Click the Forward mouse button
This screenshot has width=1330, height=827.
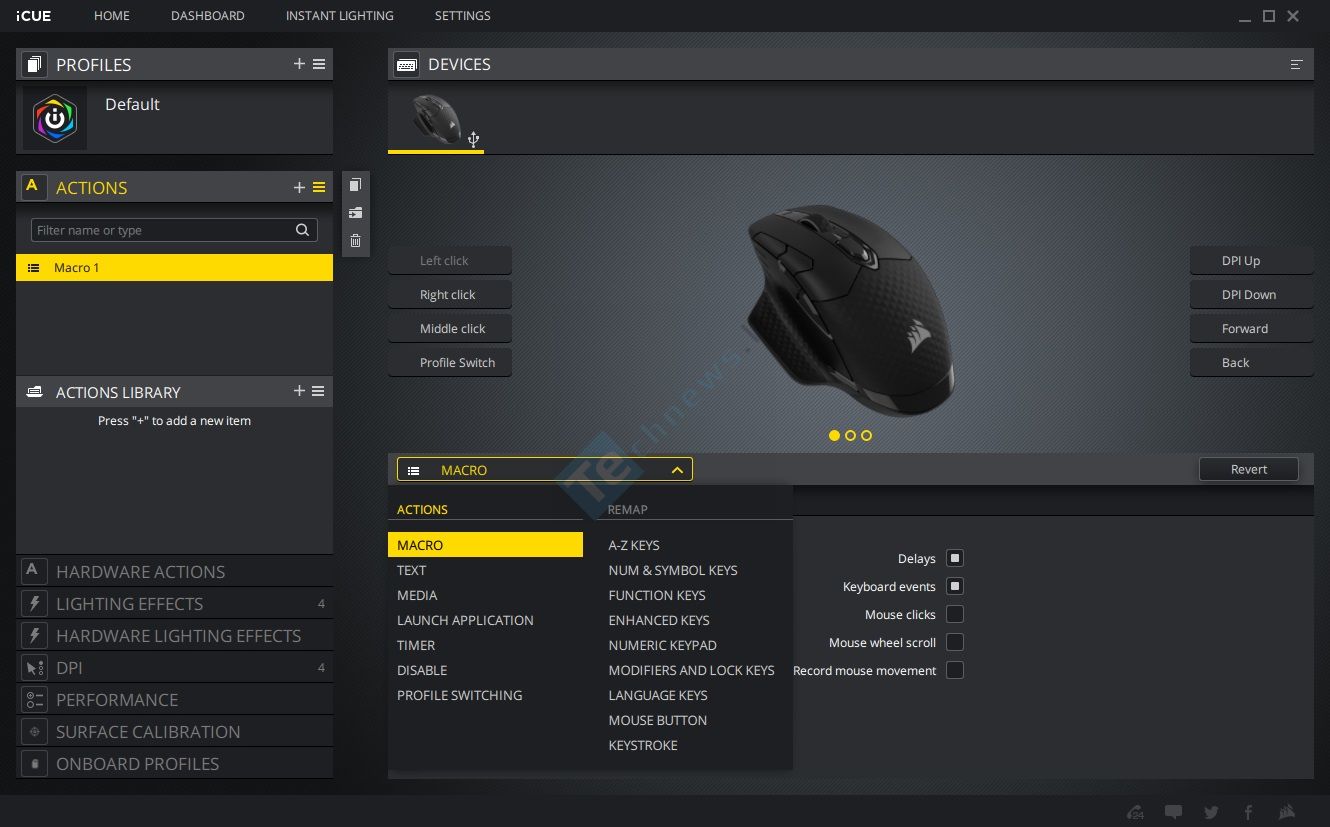tap(1251, 329)
